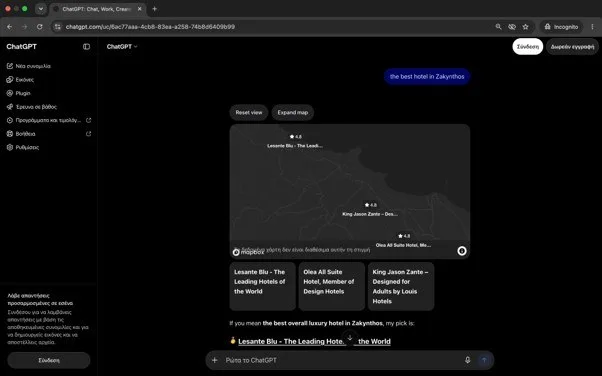Screen dimensions: 602x376
Task: Click the mapbox logo
Action: tap(248, 252)
